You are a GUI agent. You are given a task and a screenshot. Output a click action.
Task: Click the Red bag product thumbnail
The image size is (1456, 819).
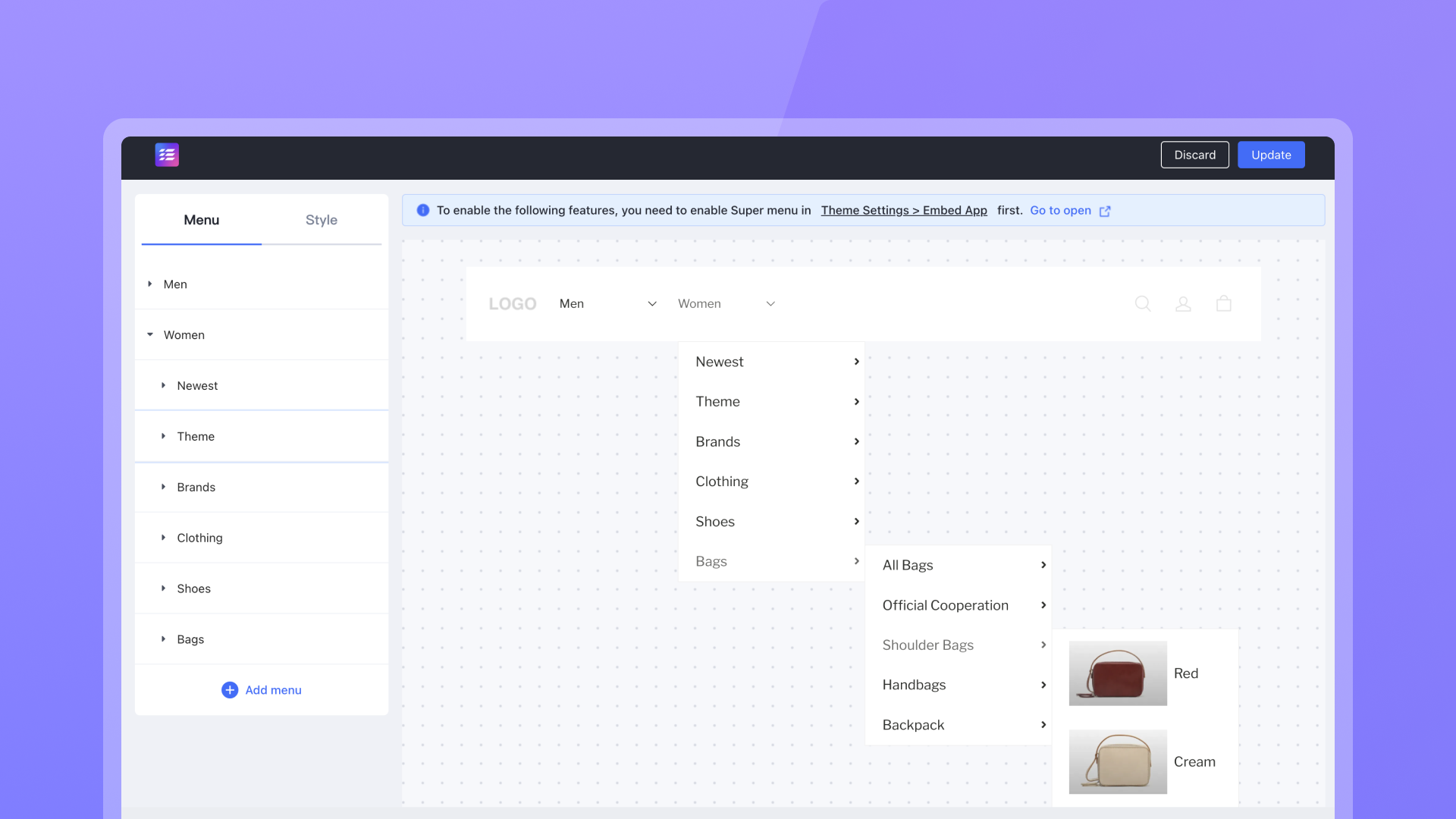pyautogui.click(x=1118, y=673)
